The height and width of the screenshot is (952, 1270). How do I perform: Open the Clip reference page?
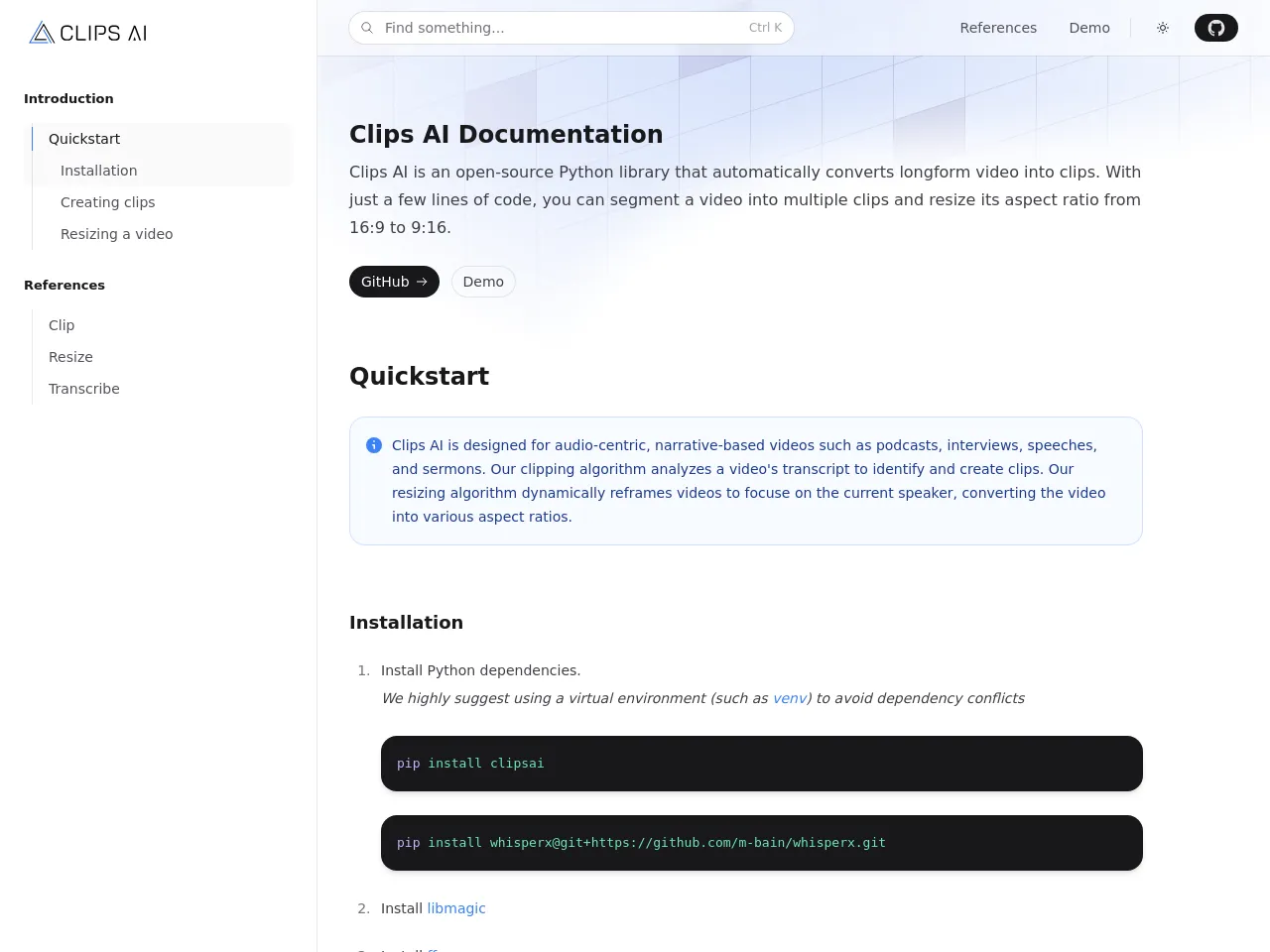coord(62,325)
